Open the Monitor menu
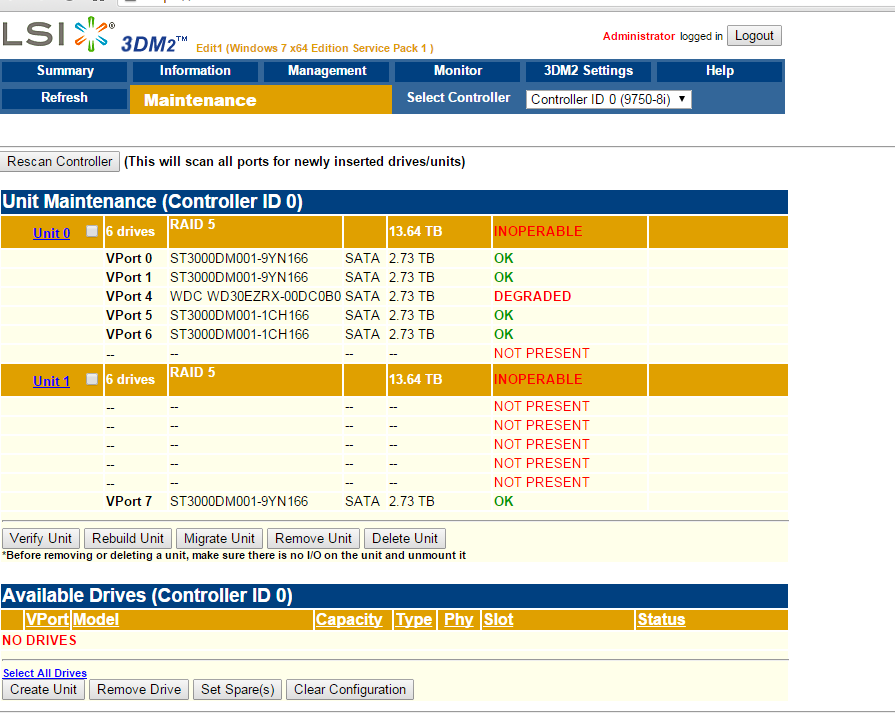 (x=458, y=71)
